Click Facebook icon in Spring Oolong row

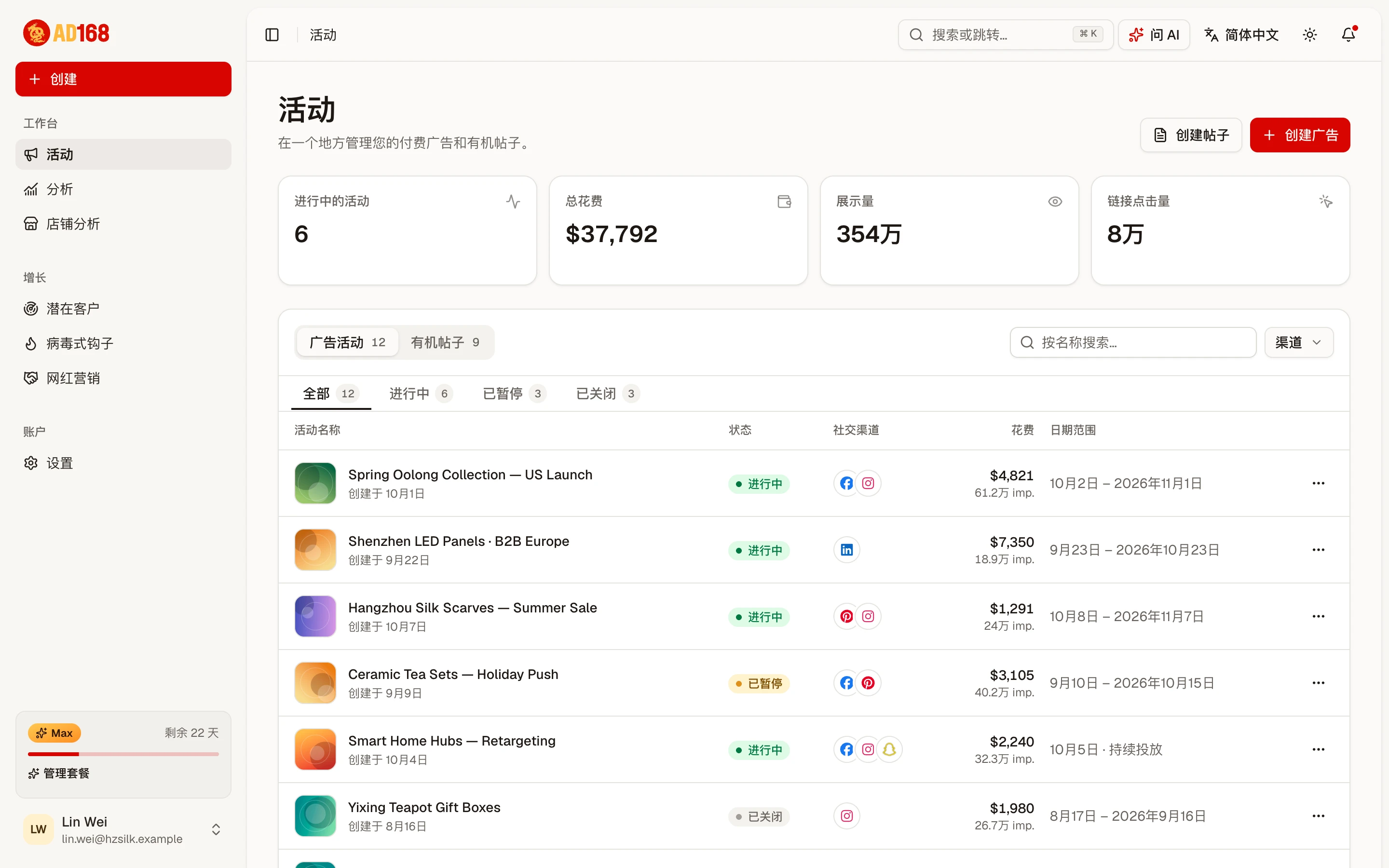846,483
